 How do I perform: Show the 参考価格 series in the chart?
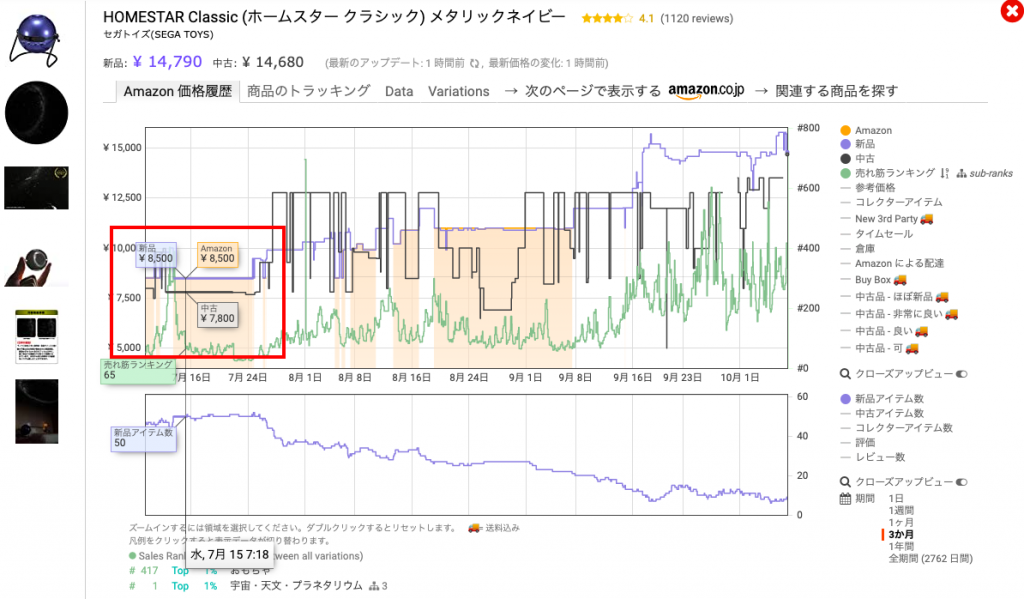coord(875,187)
